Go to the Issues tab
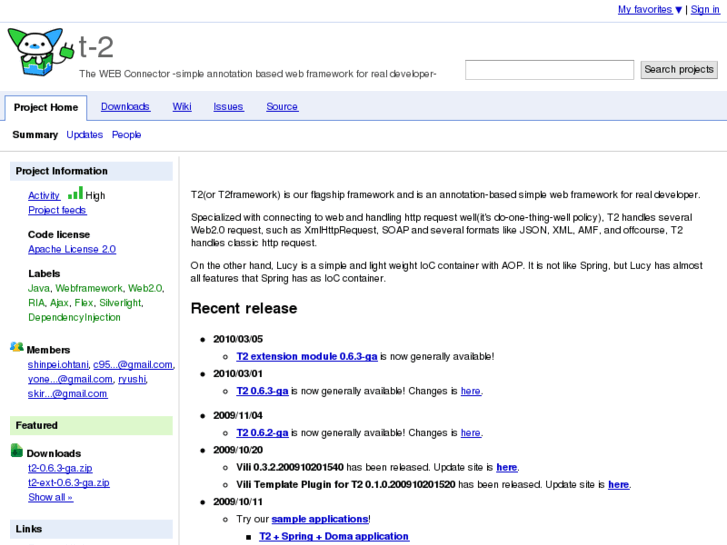Image resolution: width=727 pixels, height=545 pixels. pyautogui.click(x=228, y=107)
